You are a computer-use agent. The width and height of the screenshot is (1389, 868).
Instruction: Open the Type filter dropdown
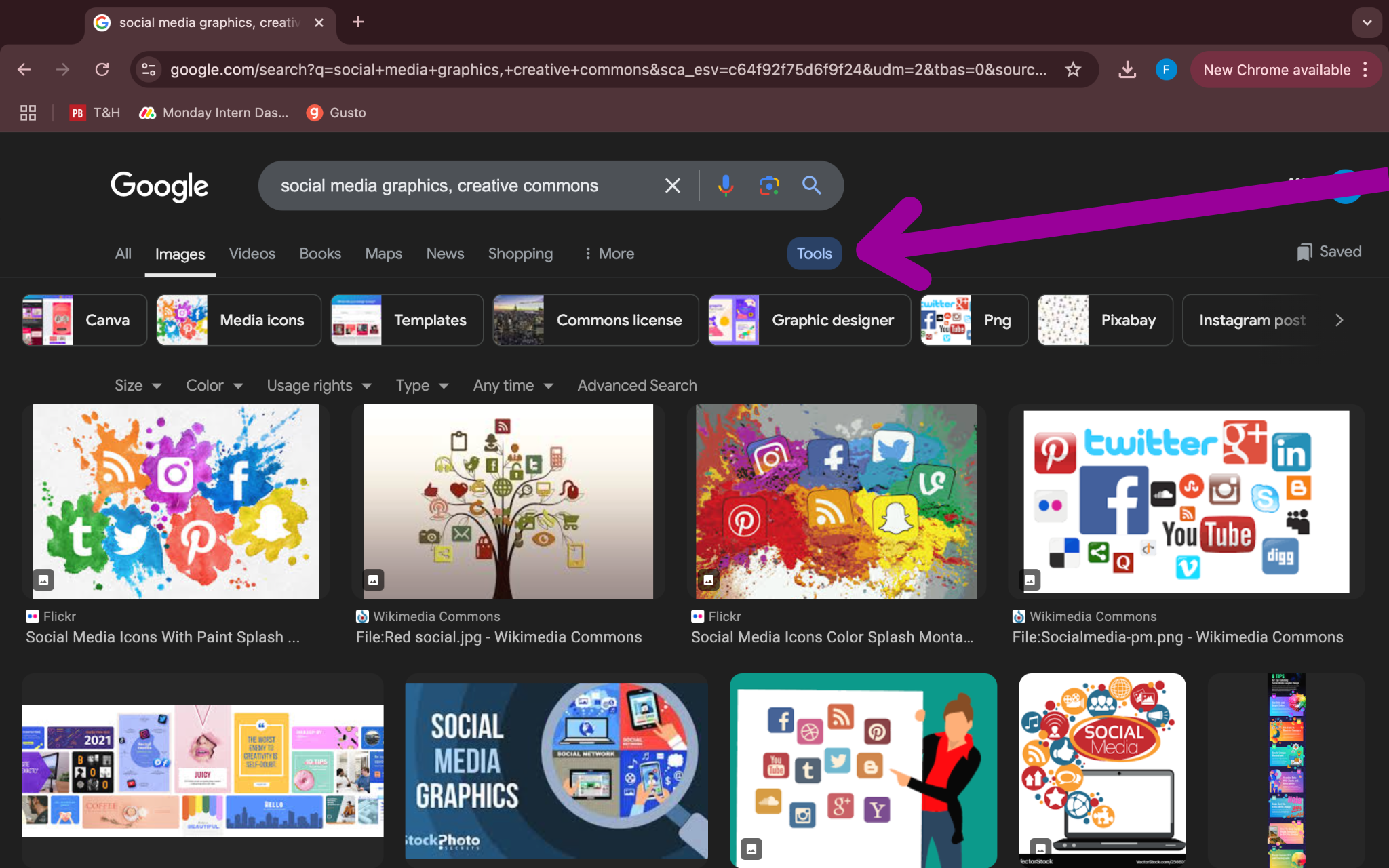[422, 385]
